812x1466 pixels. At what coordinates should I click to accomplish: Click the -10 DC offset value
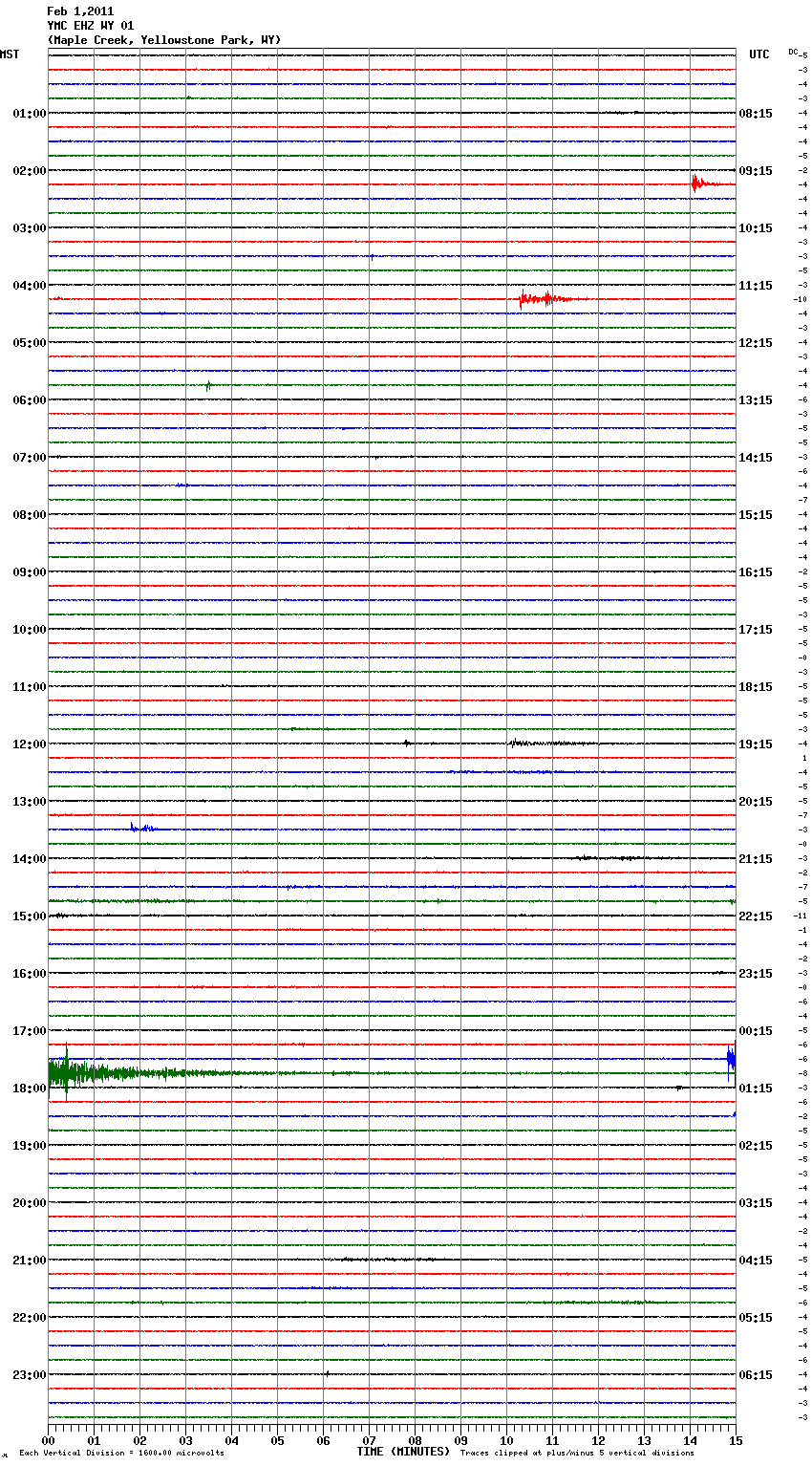pos(801,299)
